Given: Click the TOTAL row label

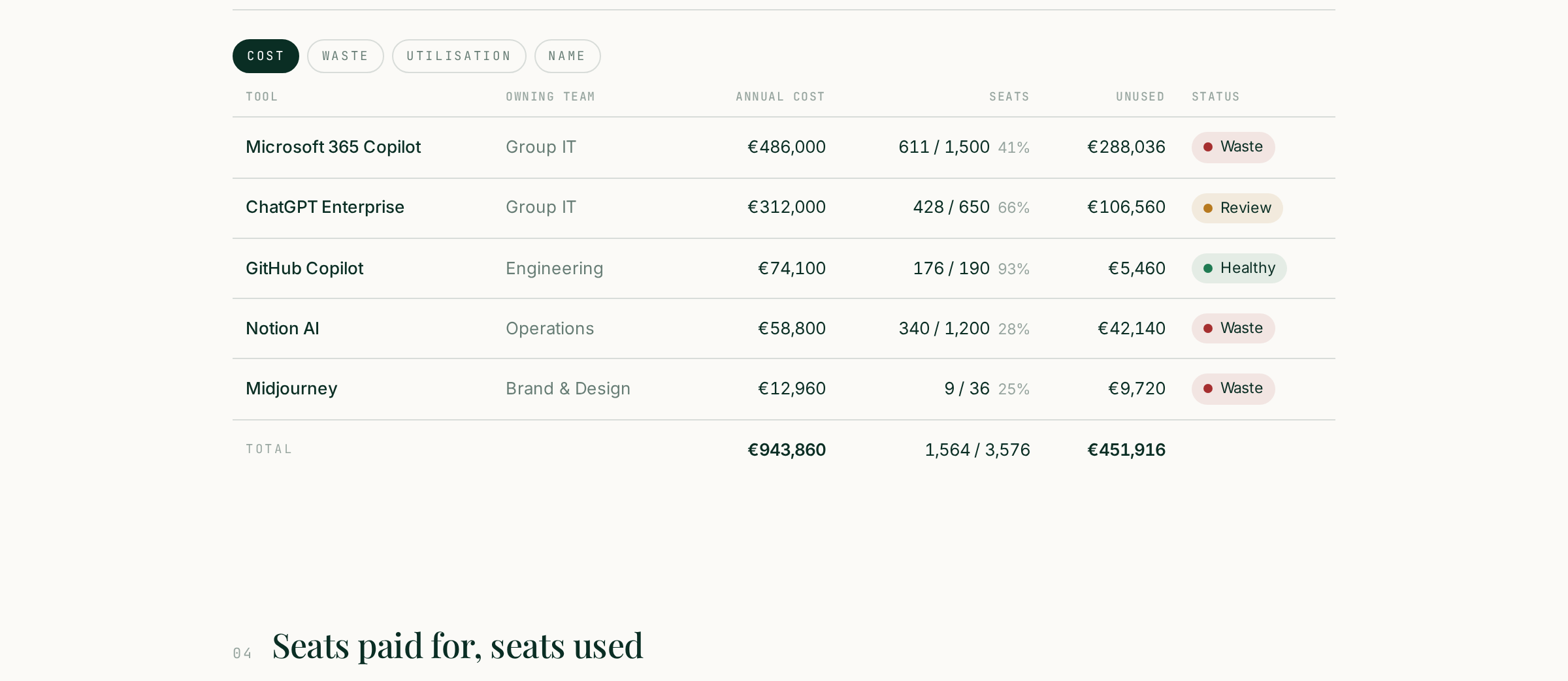Looking at the screenshot, I should pyautogui.click(x=269, y=449).
